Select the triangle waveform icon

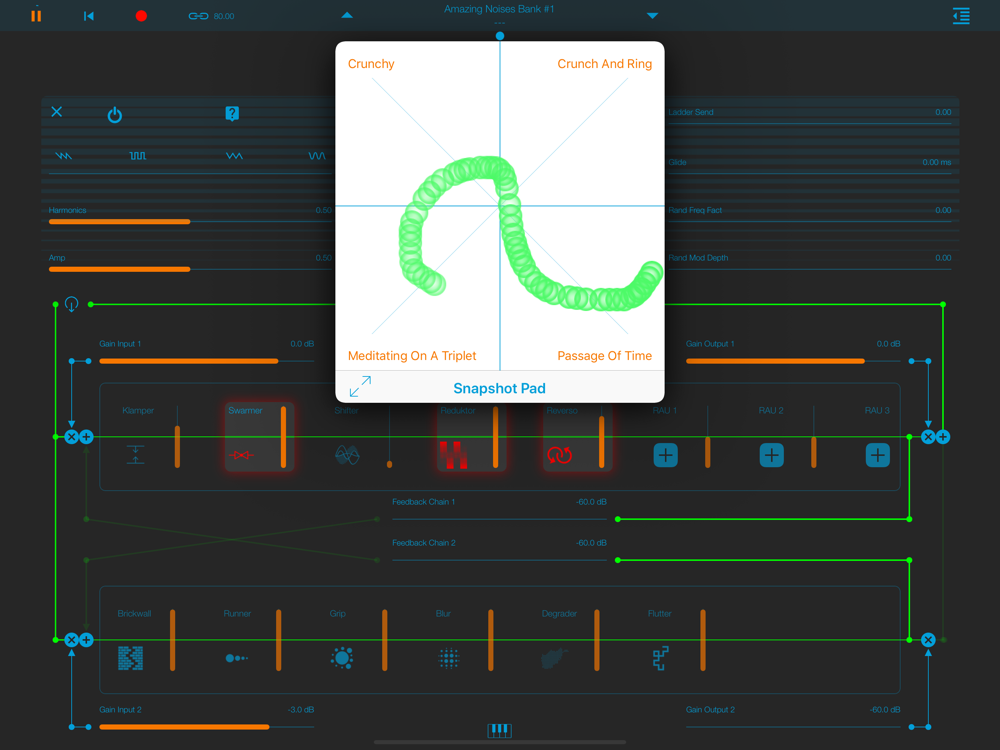235,156
